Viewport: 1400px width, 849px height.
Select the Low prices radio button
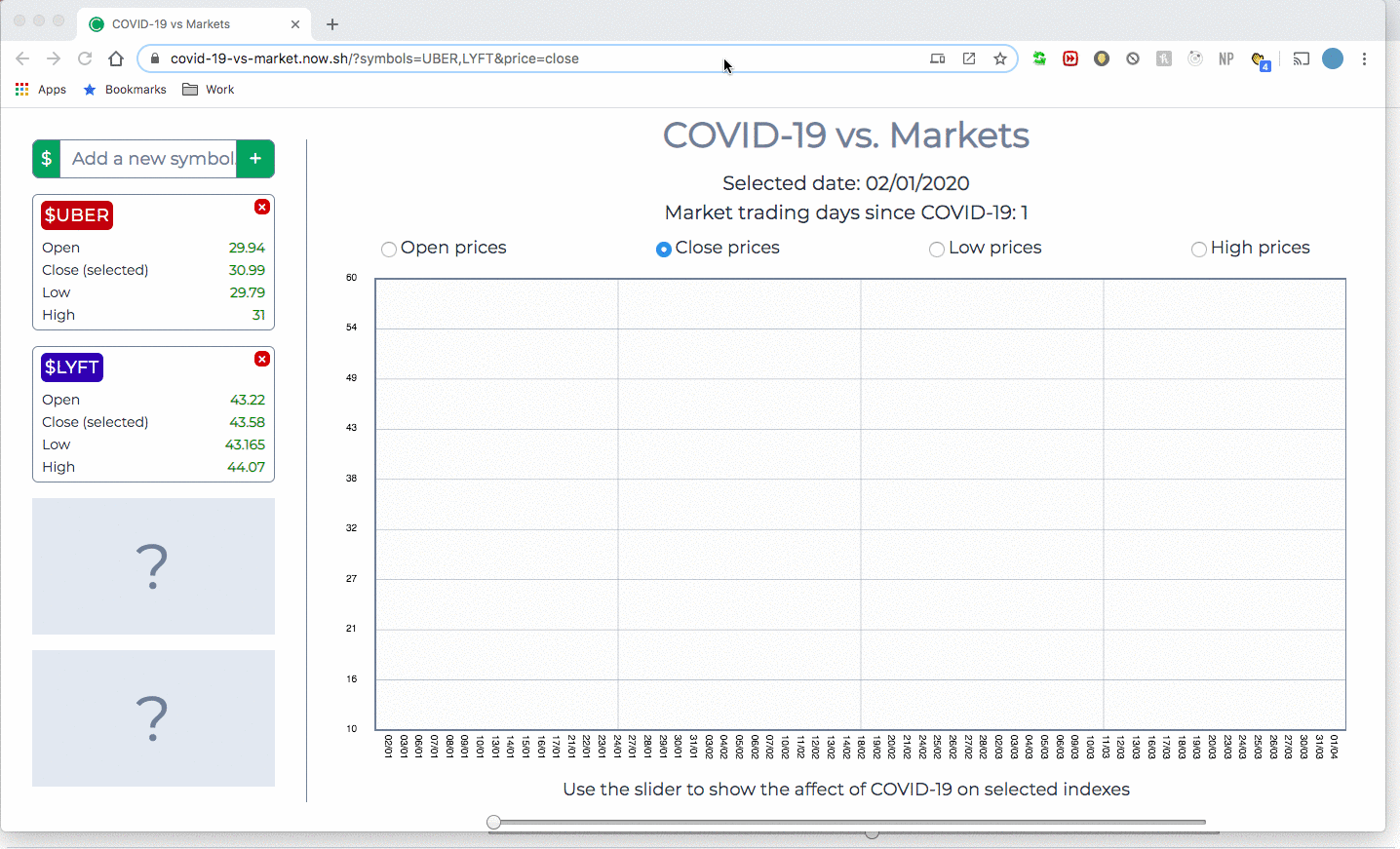pos(936,249)
